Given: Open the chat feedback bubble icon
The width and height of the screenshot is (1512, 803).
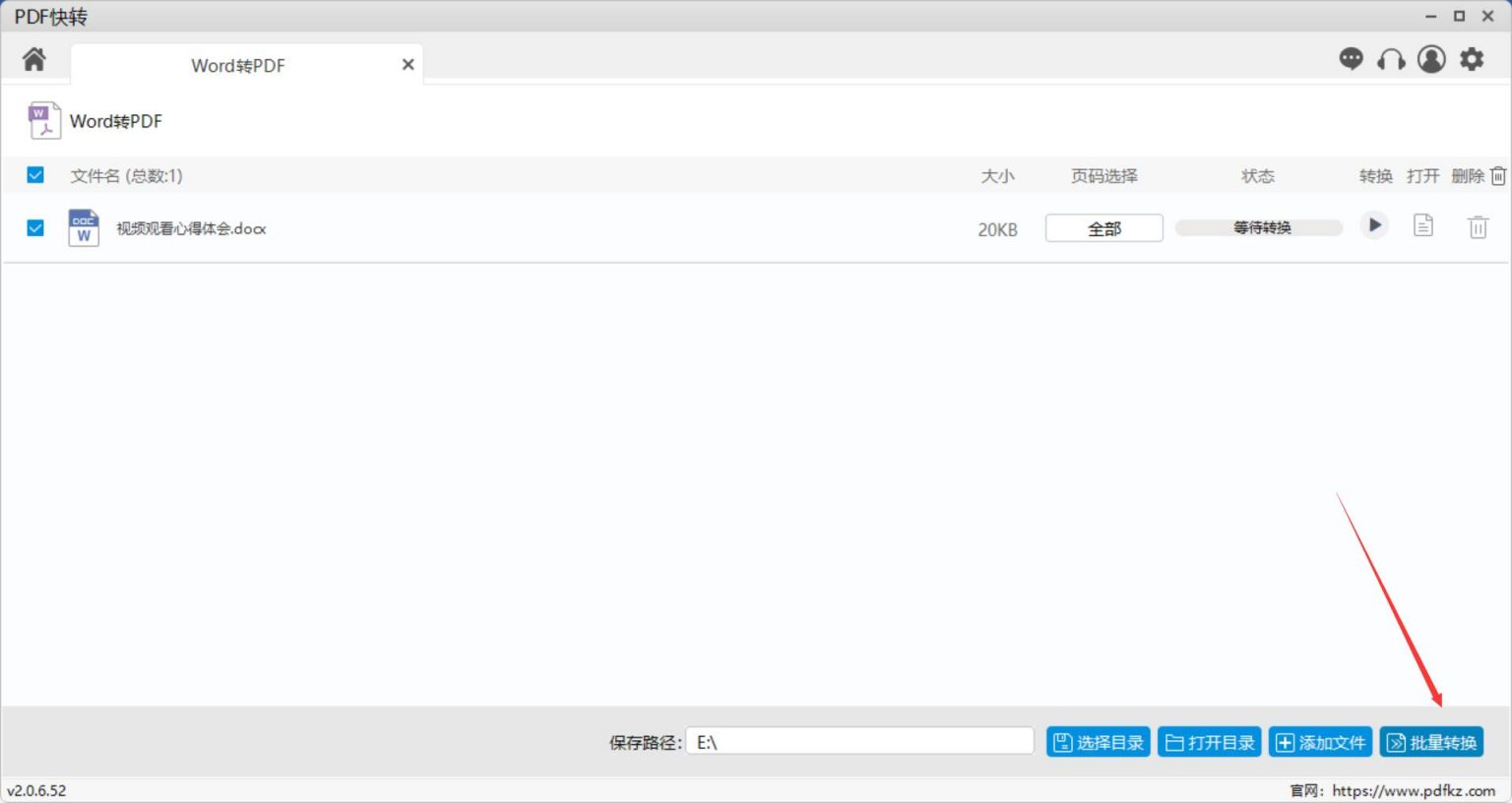Looking at the screenshot, I should 1351,60.
